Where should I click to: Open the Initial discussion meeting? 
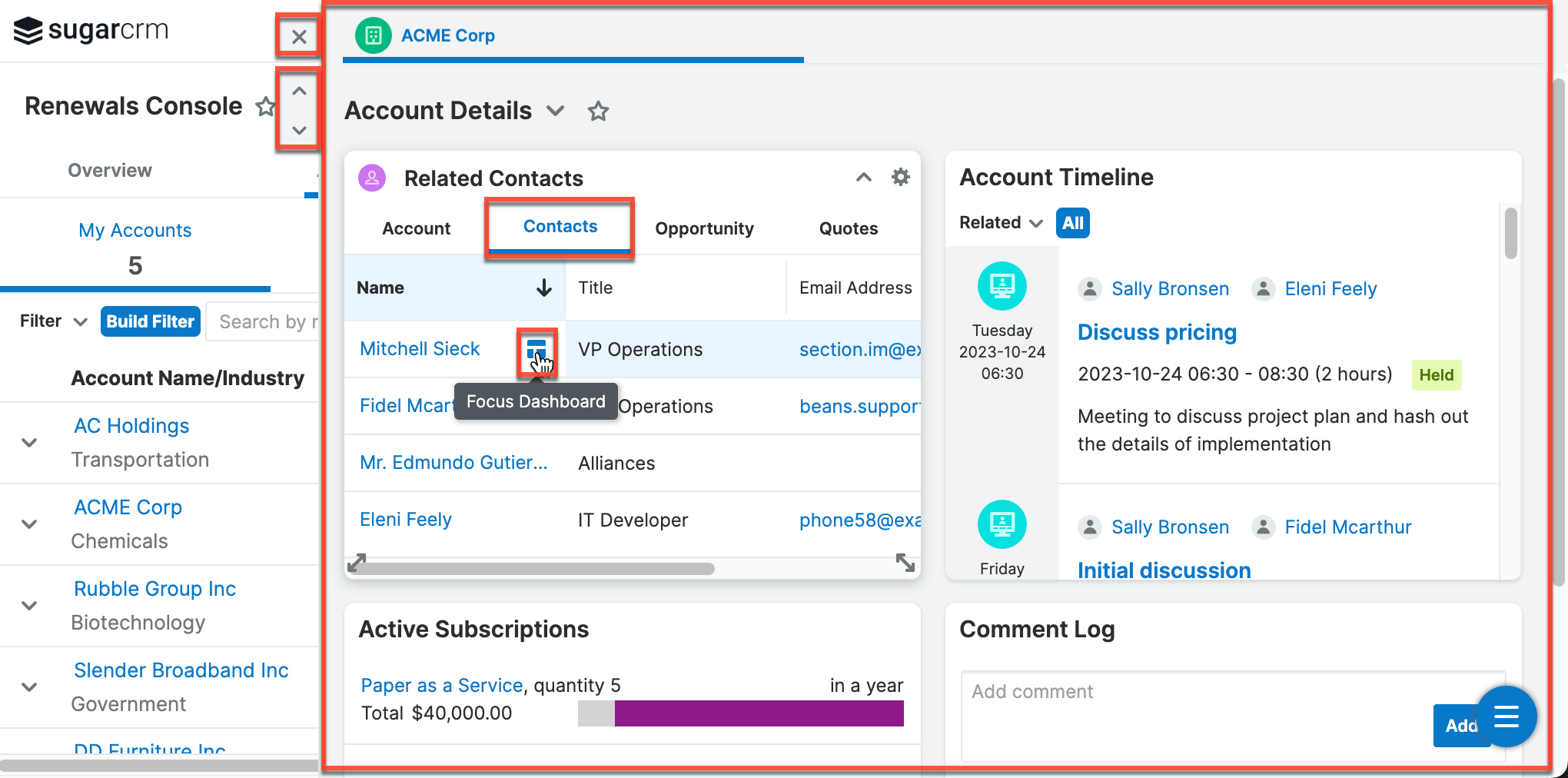1164,570
